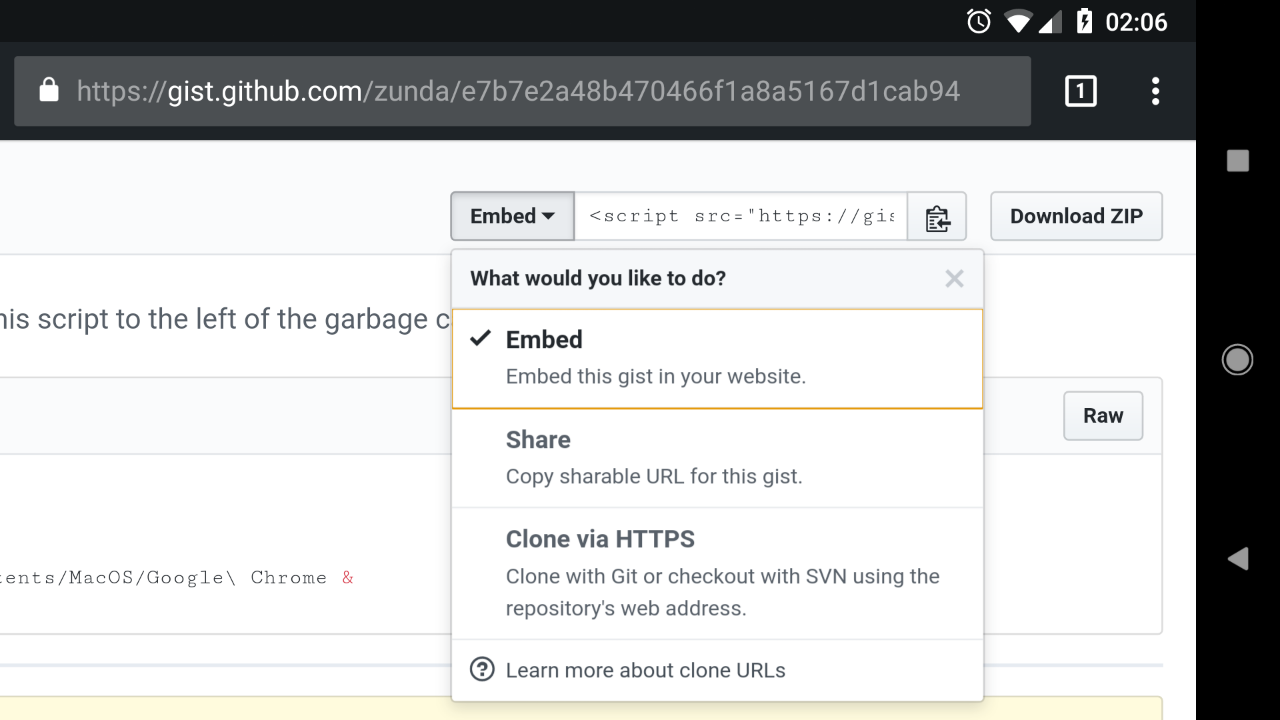Open 'Learn more about clone URLs' link
Viewport: 1280px width, 720px height.
click(645, 670)
